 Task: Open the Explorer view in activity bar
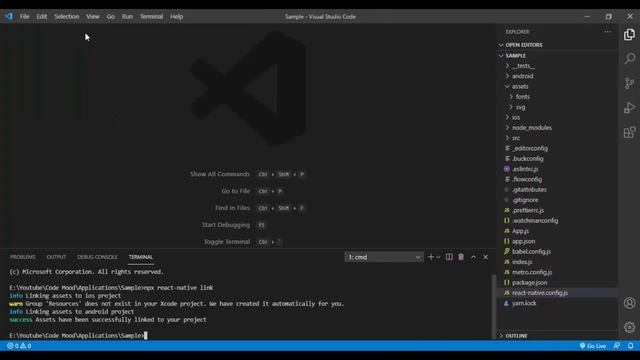(x=629, y=34)
